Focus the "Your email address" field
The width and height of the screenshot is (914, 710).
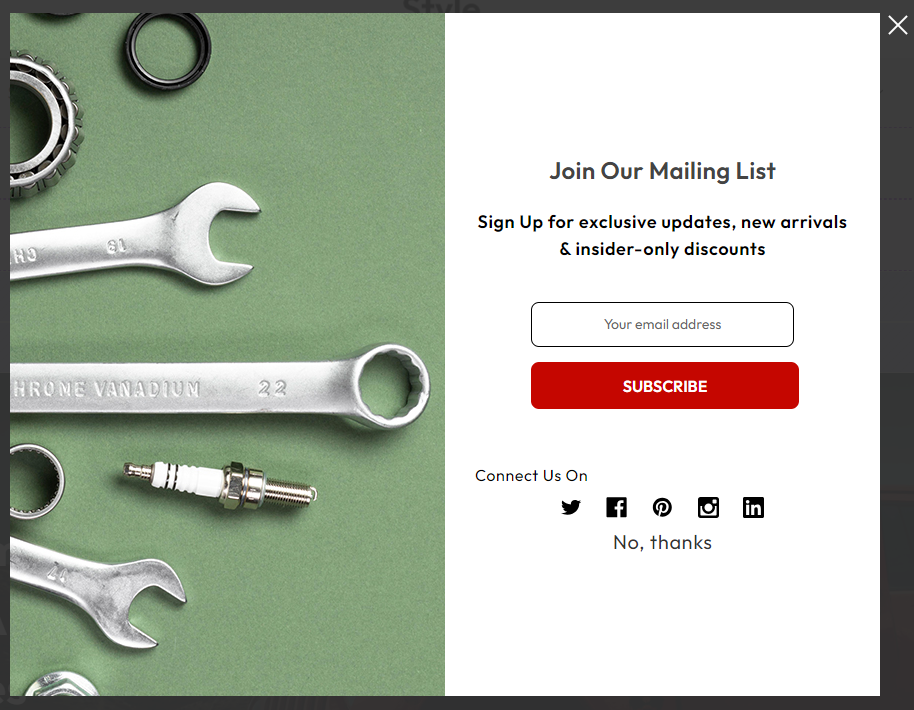point(662,324)
